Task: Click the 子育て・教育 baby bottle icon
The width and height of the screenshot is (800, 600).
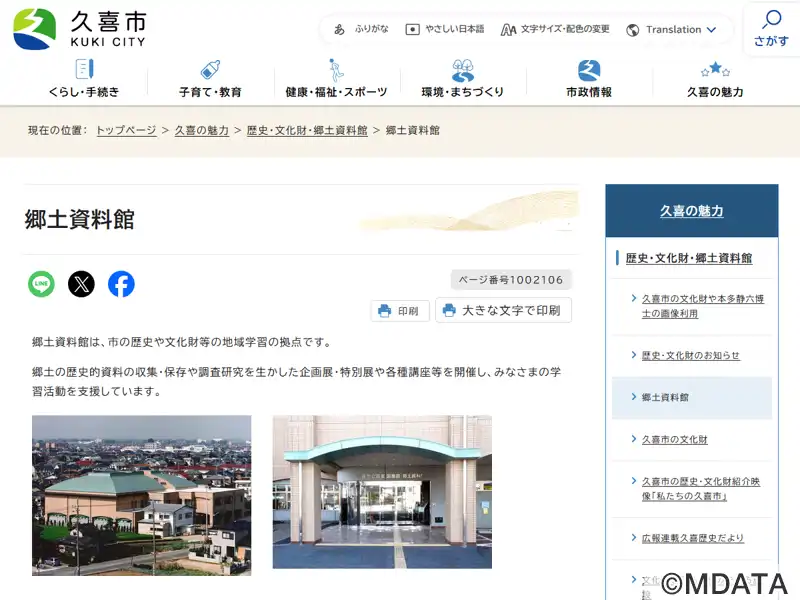Action: [x=210, y=69]
